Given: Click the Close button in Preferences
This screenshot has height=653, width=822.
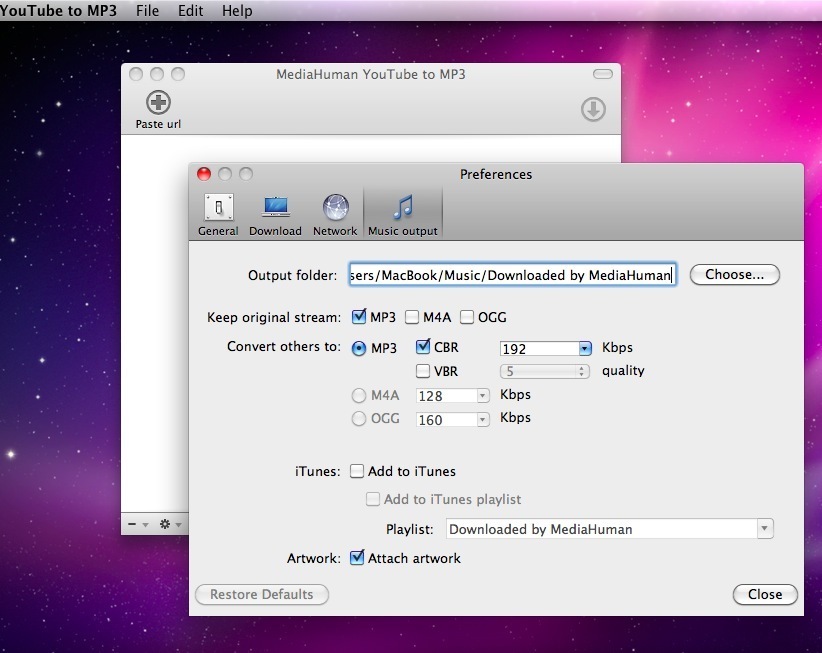Looking at the screenshot, I should [764, 595].
